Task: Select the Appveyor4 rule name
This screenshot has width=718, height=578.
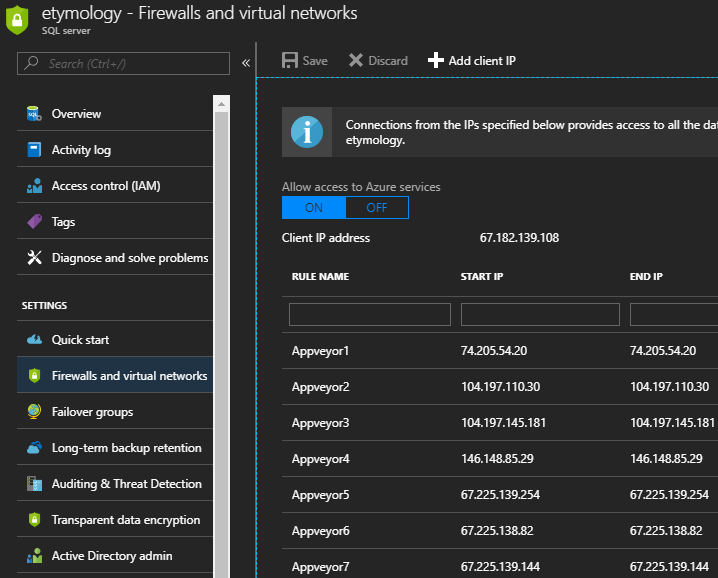Action: [x=321, y=459]
